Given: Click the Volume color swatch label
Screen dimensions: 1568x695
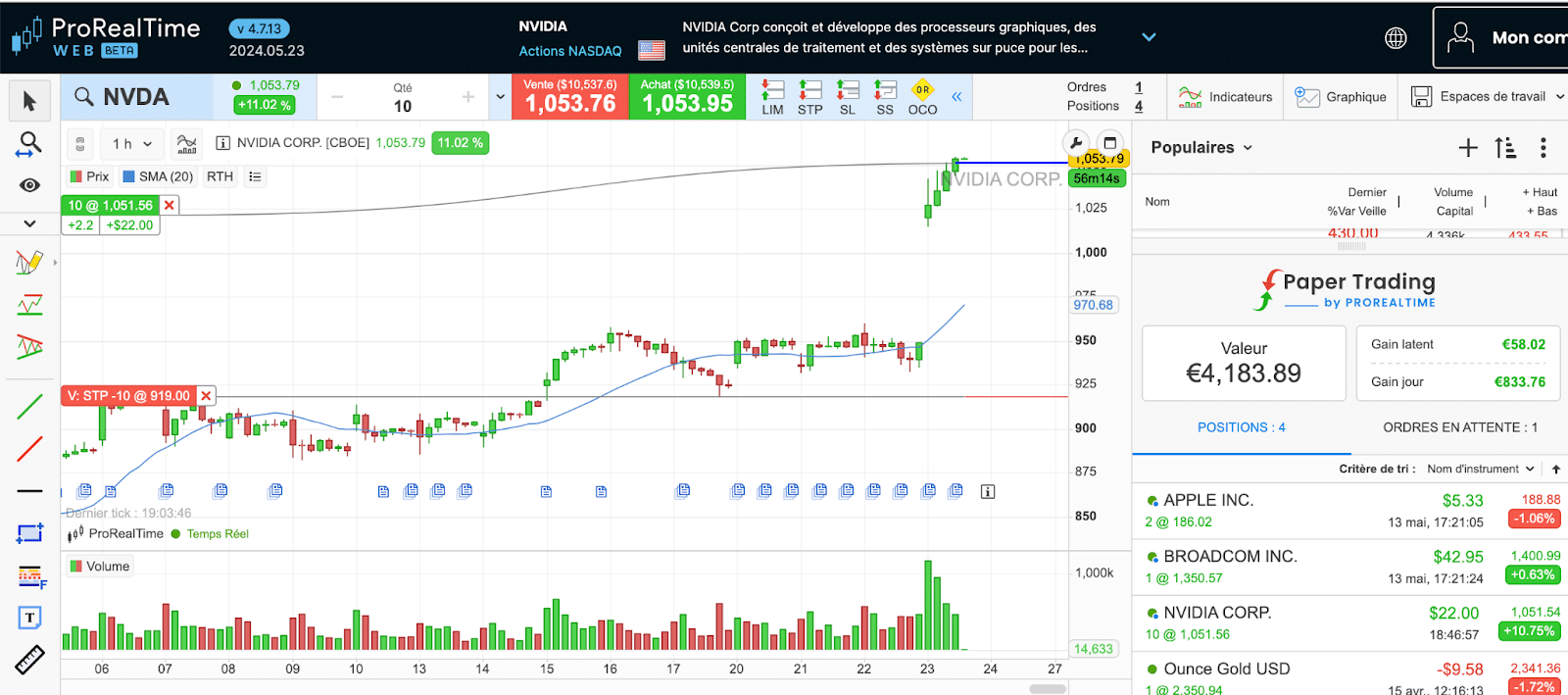Looking at the screenshot, I should pos(99,567).
